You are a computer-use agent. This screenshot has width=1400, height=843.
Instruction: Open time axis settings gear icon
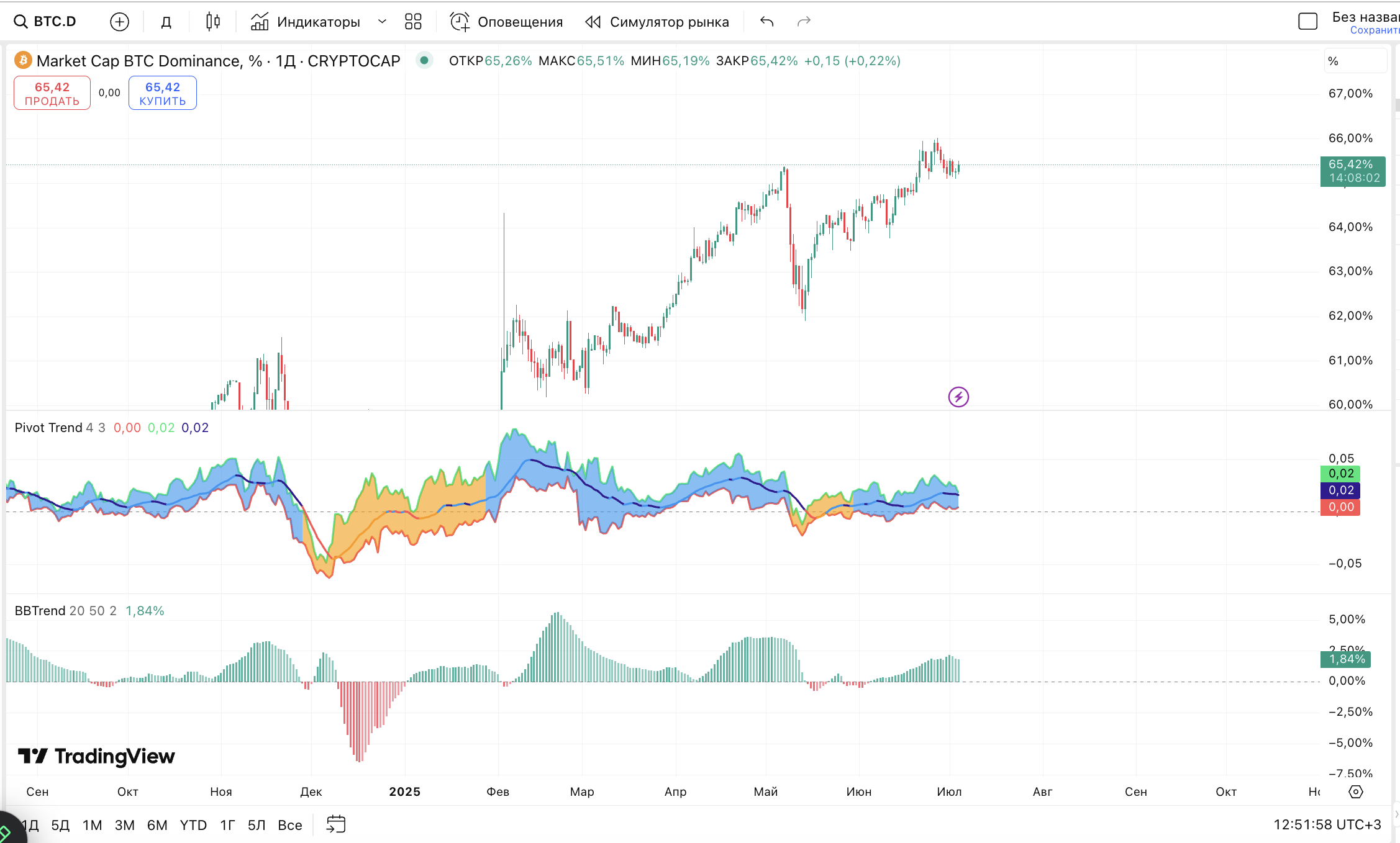[x=1356, y=791]
